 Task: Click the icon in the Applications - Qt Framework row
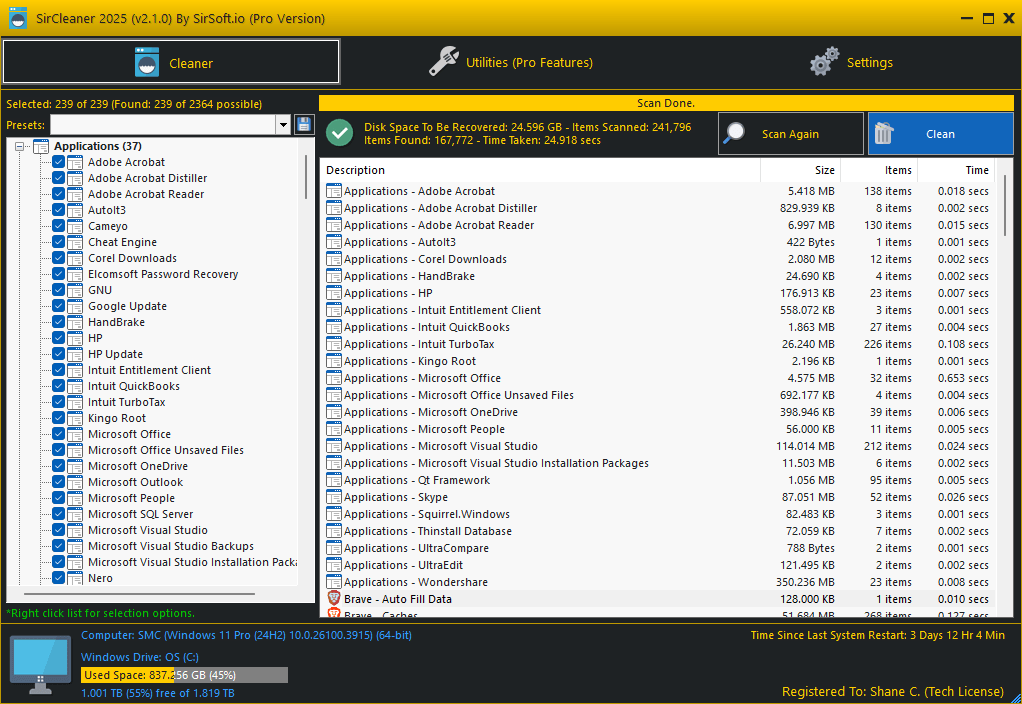(x=334, y=480)
